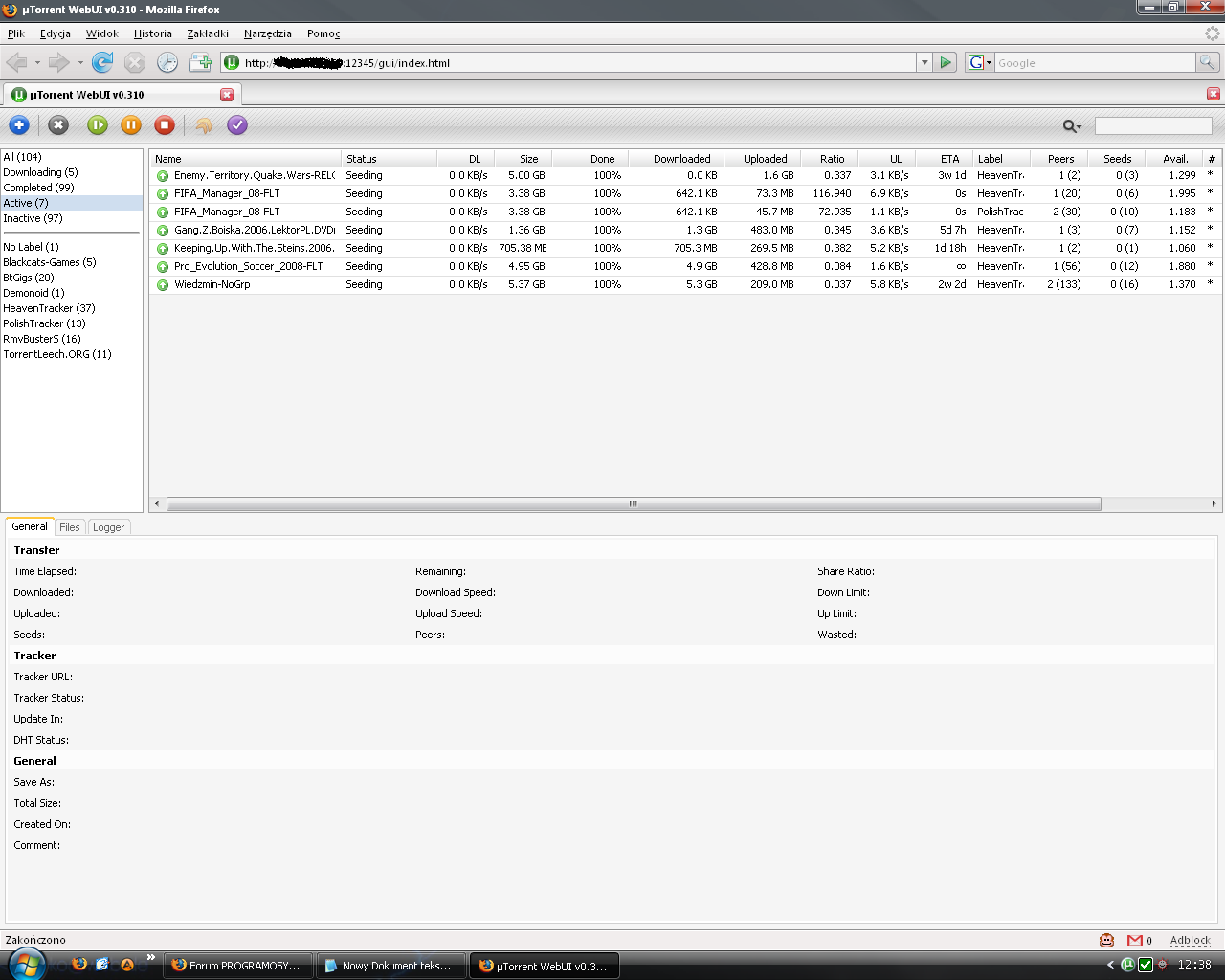Click the Firefox stop loading icon

point(135,62)
